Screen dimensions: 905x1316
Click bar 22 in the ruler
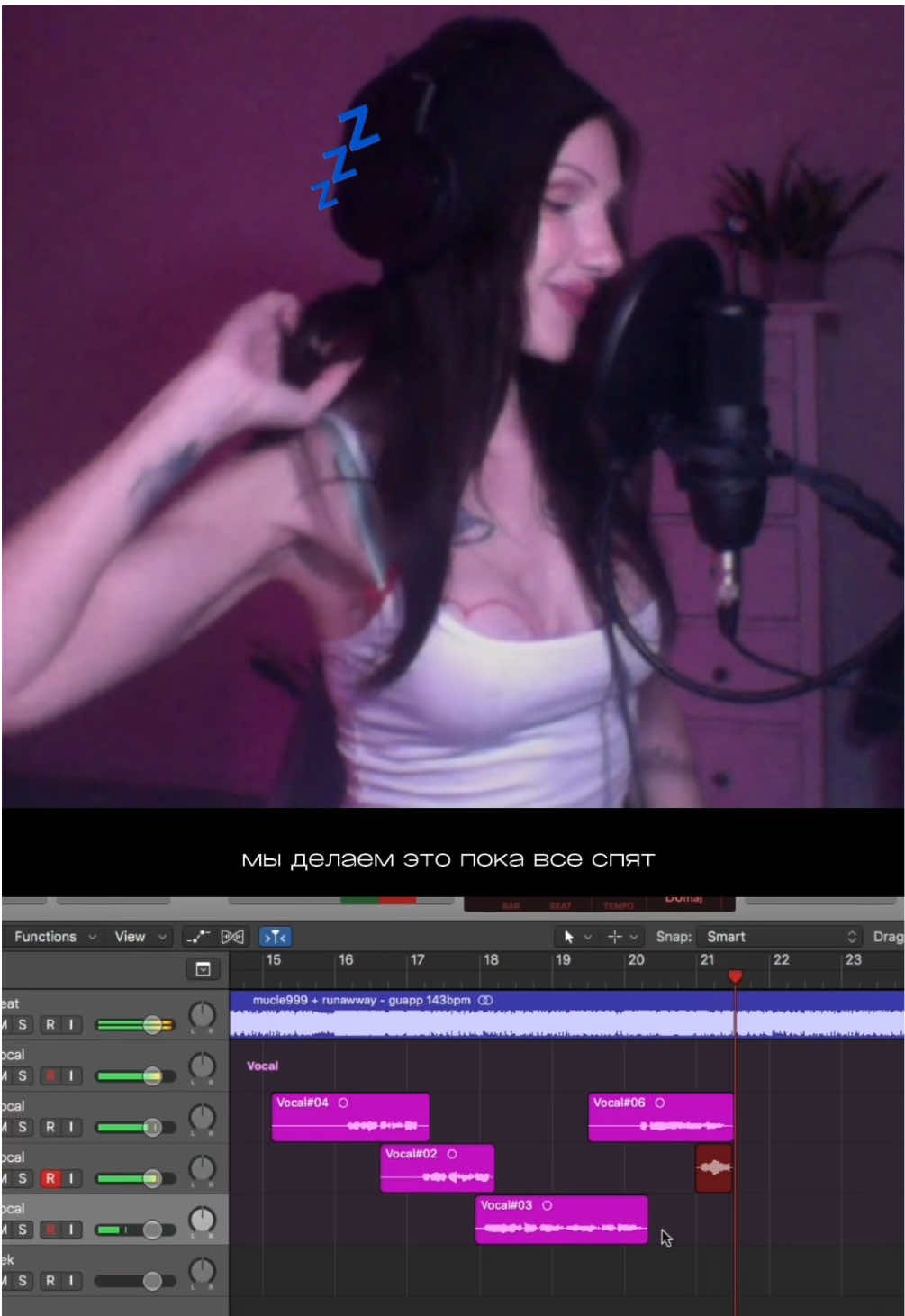(782, 960)
